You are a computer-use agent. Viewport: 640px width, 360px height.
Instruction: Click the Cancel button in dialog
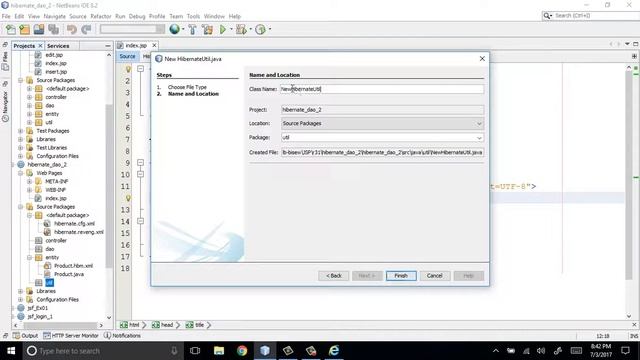(x=435, y=276)
